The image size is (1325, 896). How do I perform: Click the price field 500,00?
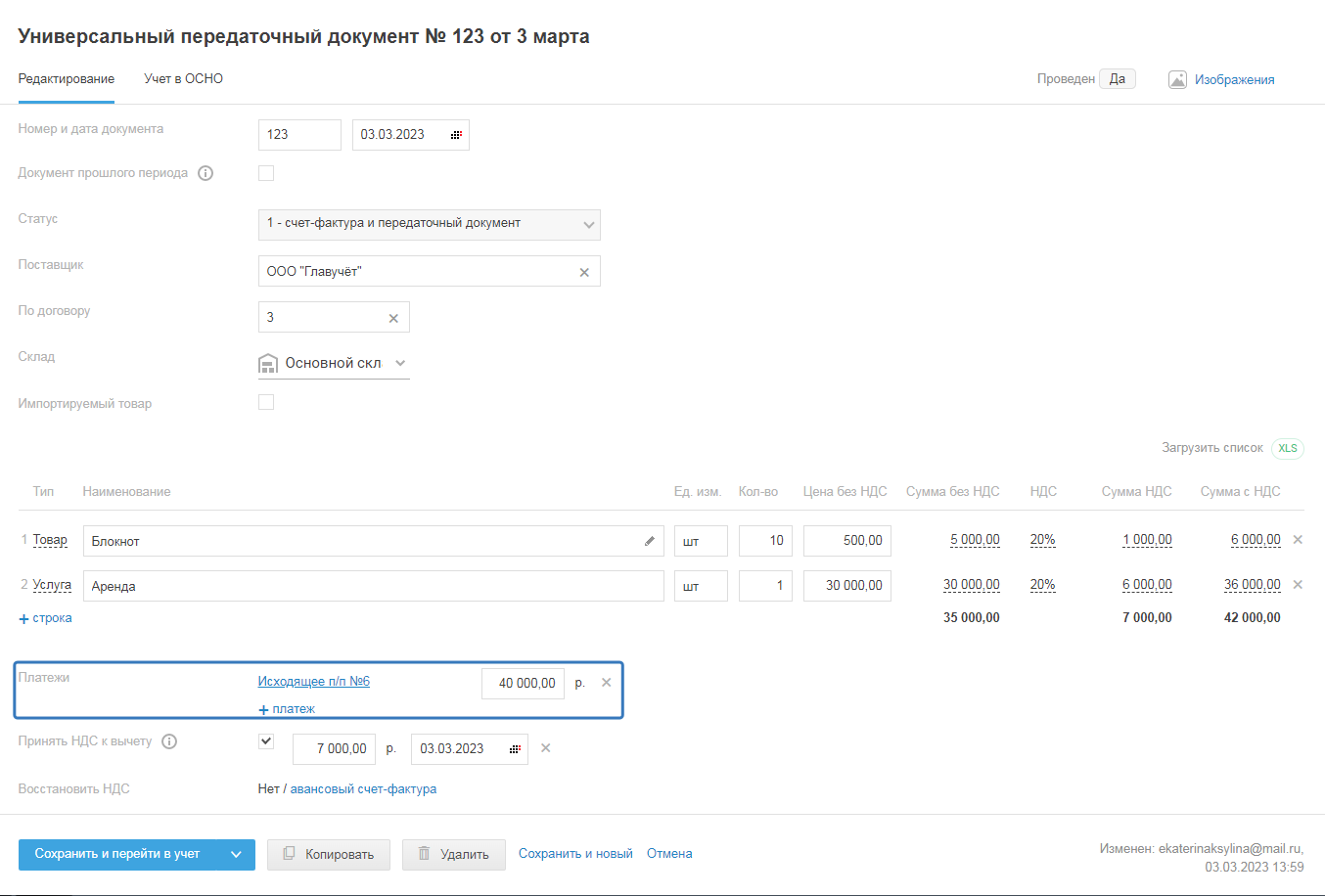click(847, 541)
